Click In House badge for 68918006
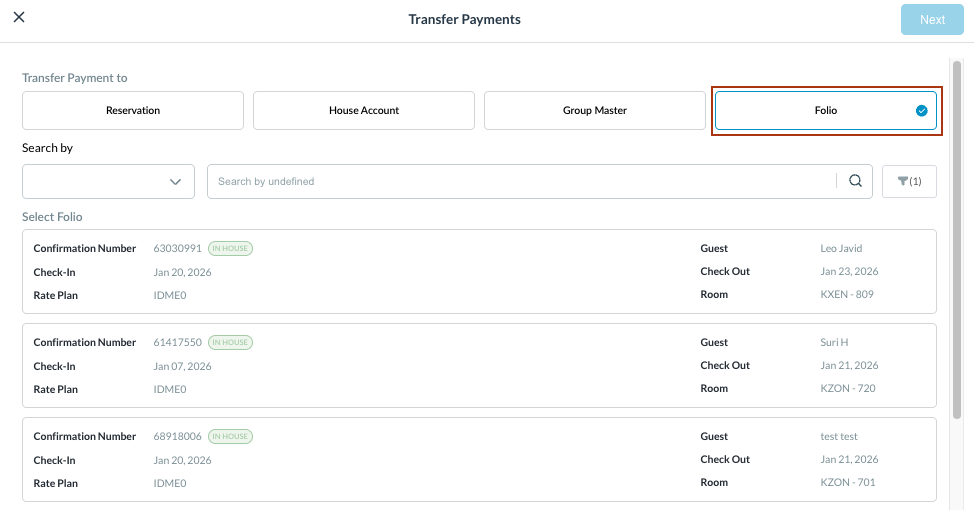 pyautogui.click(x=230, y=437)
